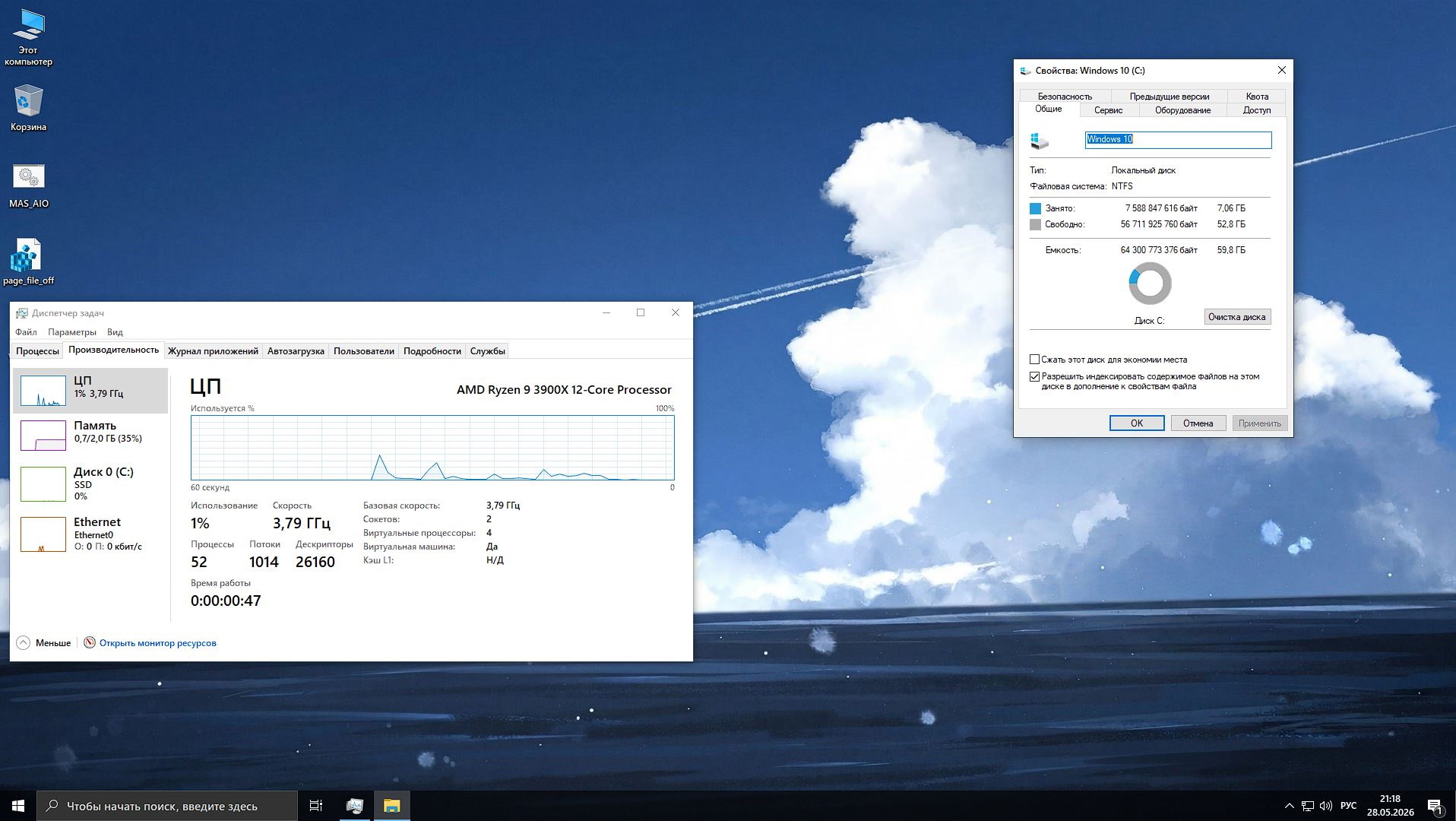Click the taskbar search box
Screen dimensions: 1456x821
pos(167,806)
